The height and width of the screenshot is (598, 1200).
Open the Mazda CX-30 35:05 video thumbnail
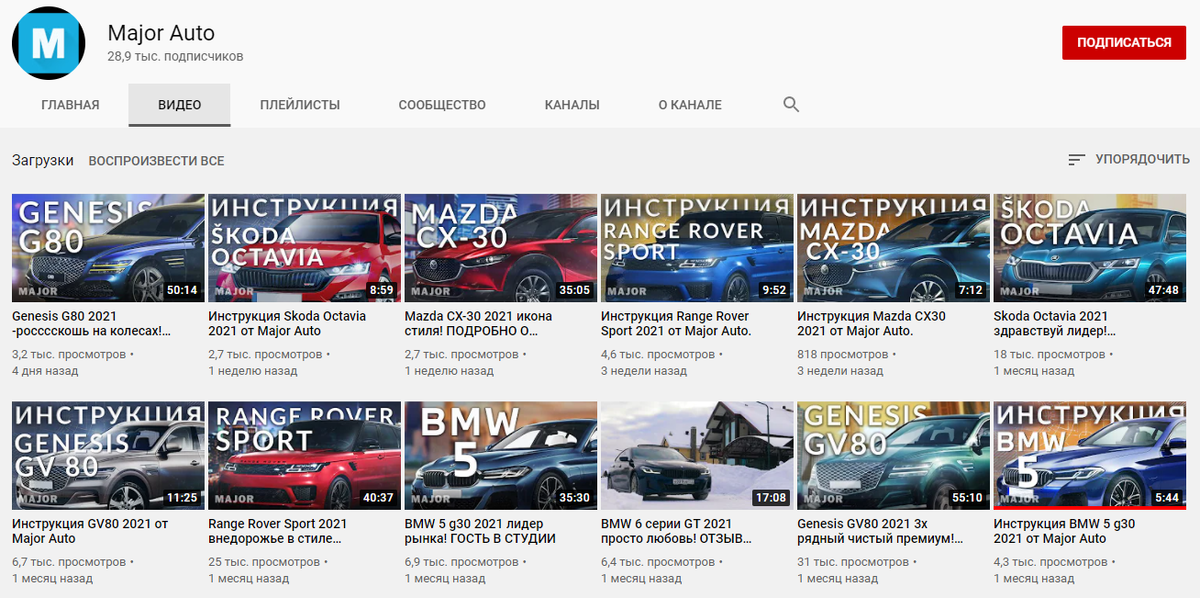[x=500, y=247]
